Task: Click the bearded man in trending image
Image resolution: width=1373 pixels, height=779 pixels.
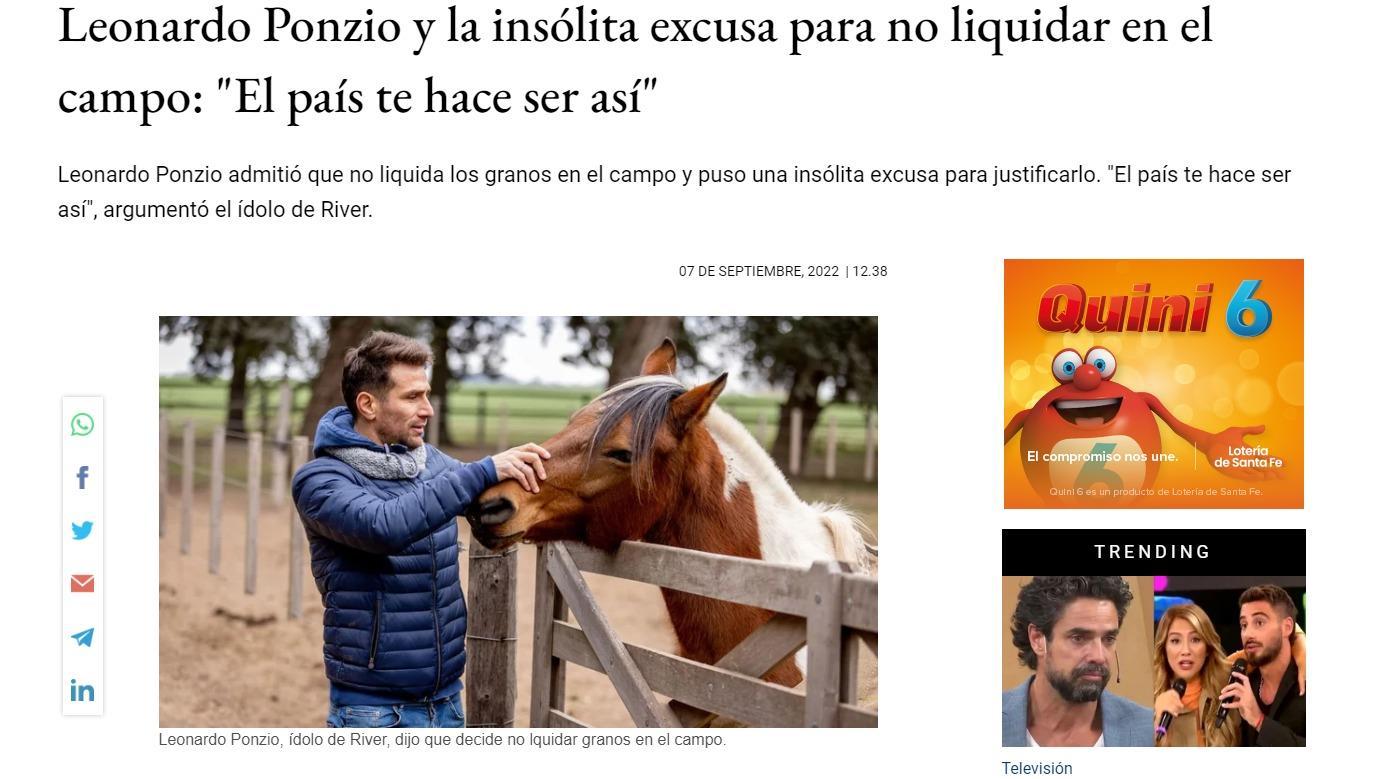Action: (x=1073, y=661)
